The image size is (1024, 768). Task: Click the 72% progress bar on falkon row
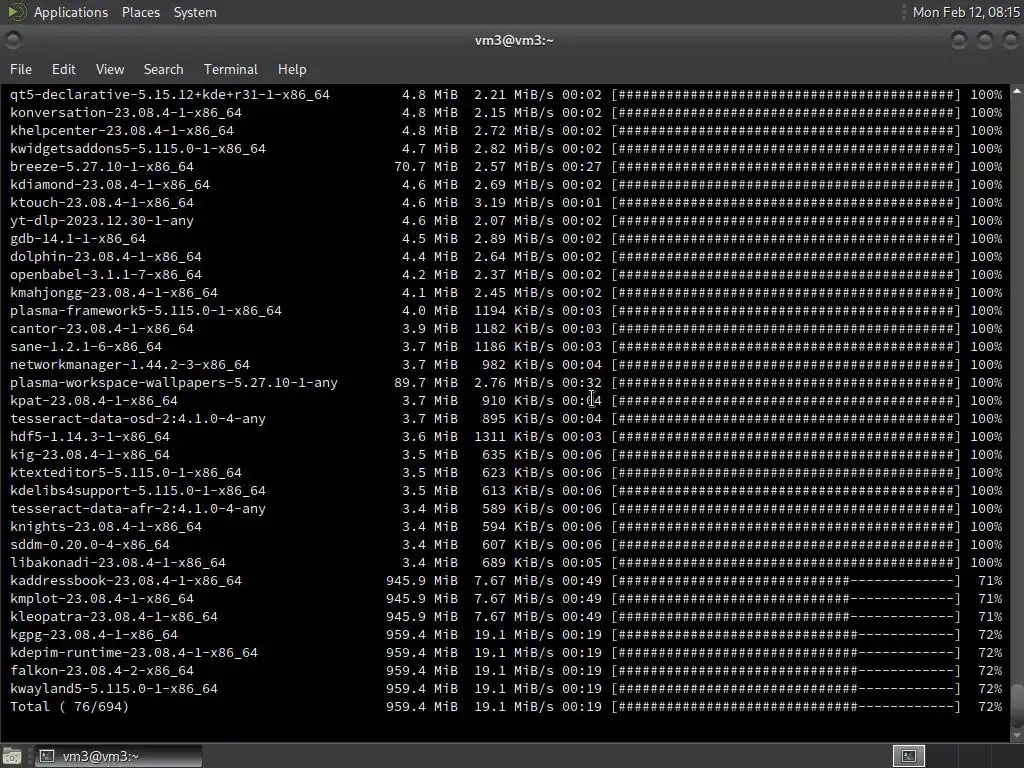pos(786,671)
